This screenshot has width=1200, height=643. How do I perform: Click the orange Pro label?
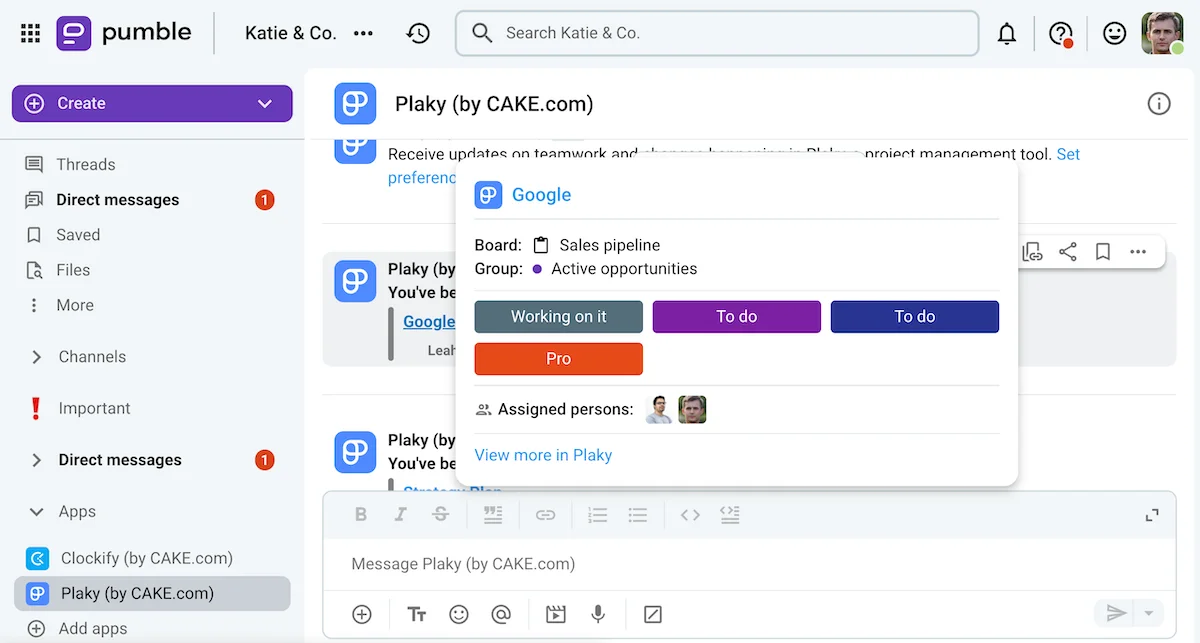click(x=559, y=359)
